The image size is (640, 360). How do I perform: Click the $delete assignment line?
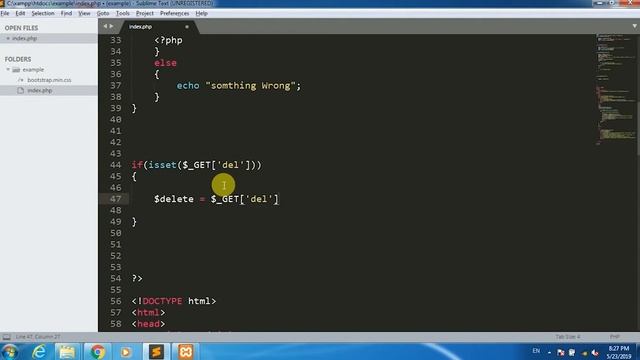(216, 199)
